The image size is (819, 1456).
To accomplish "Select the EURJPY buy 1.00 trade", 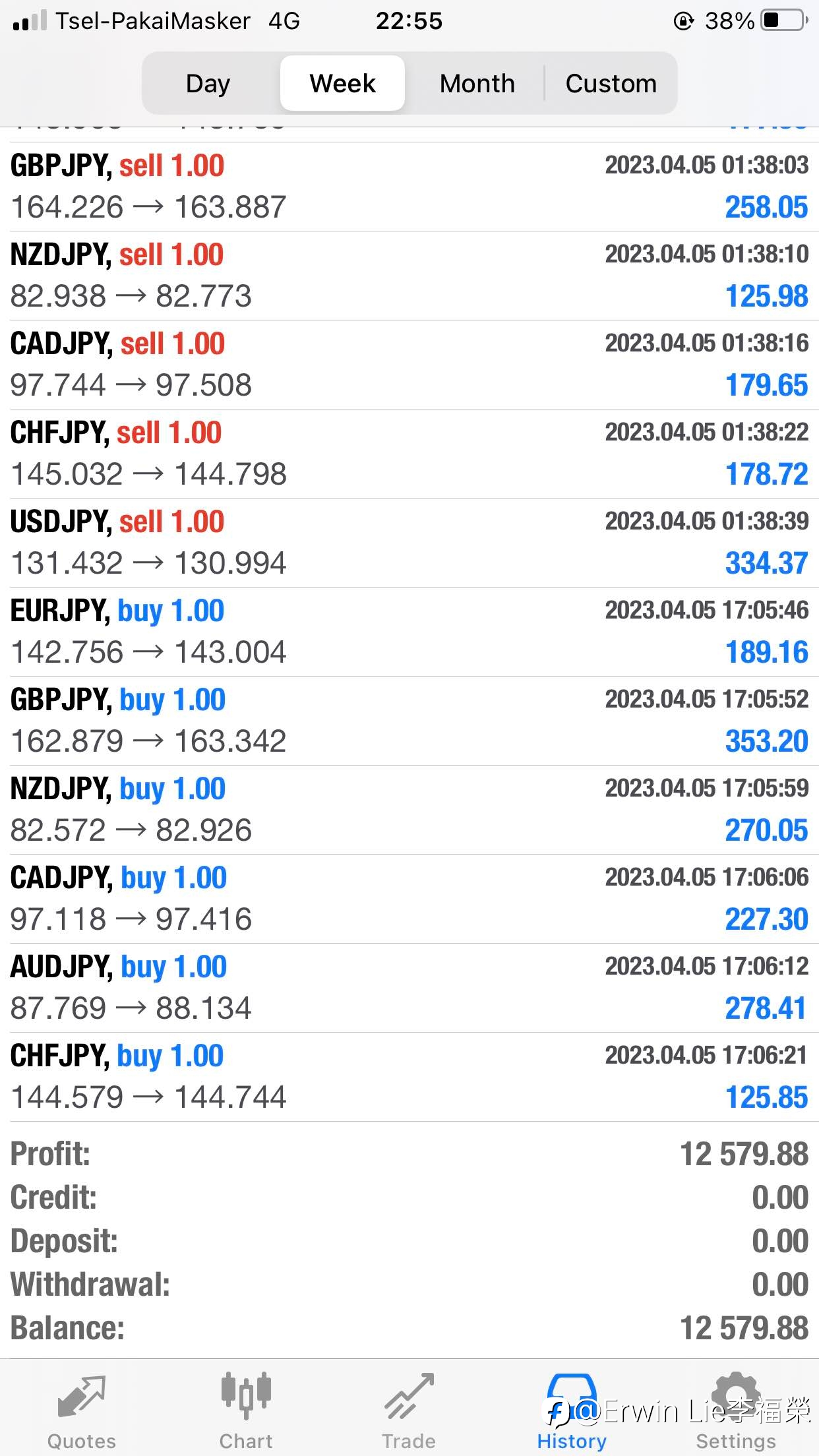I will click(x=409, y=632).
